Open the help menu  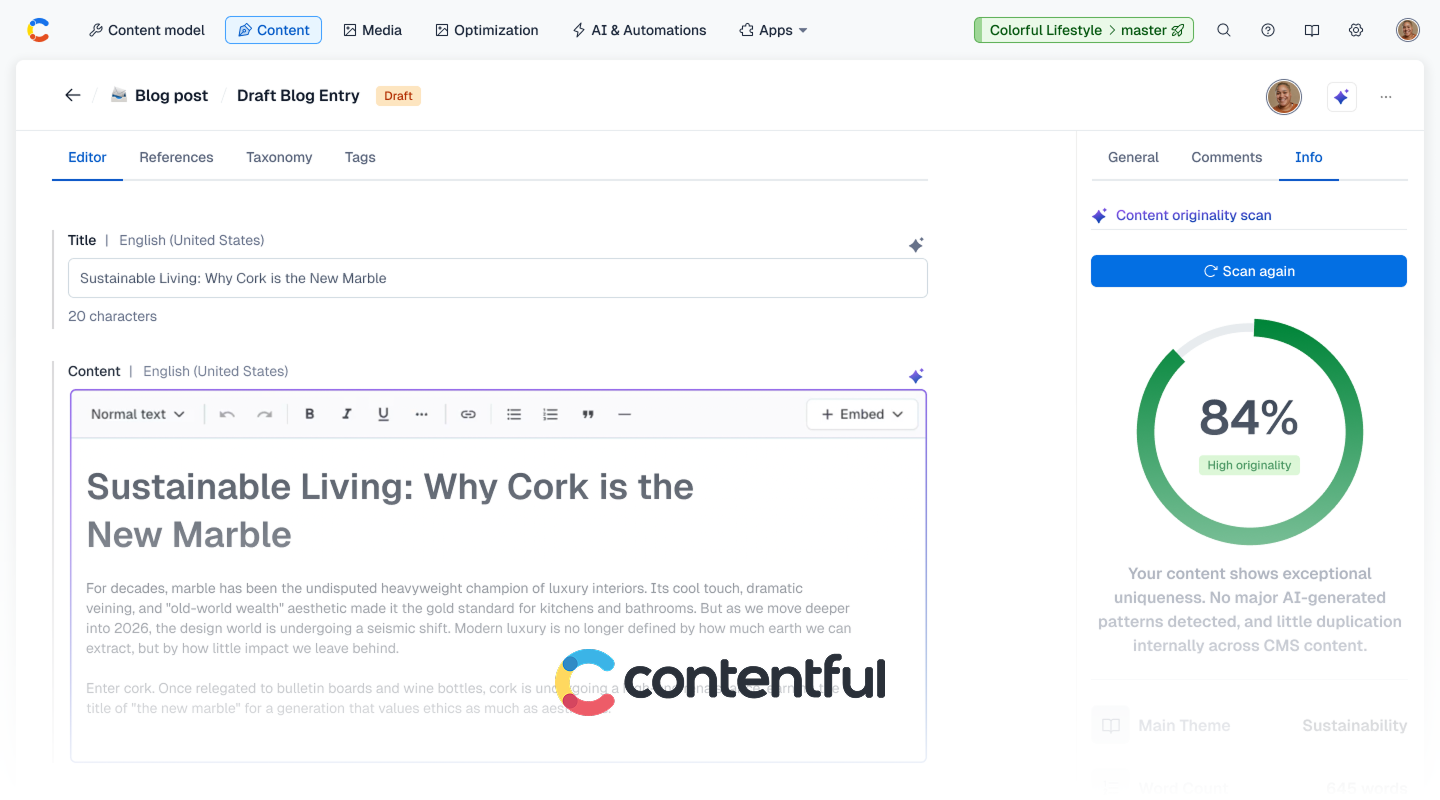point(1268,30)
